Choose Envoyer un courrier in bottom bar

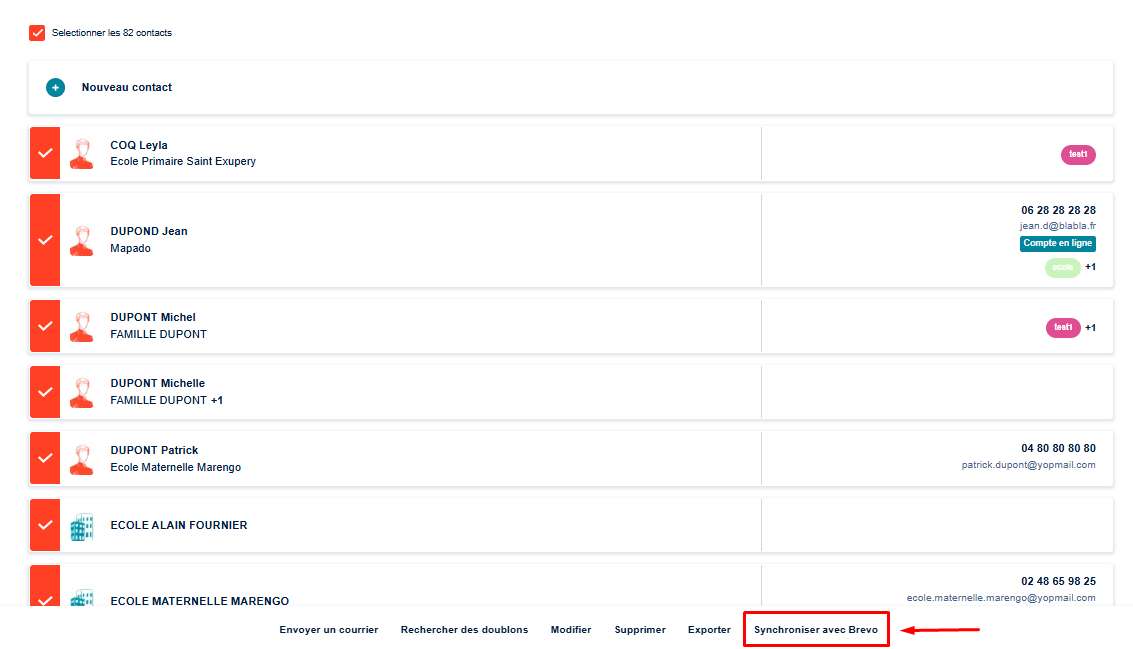coord(329,630)
